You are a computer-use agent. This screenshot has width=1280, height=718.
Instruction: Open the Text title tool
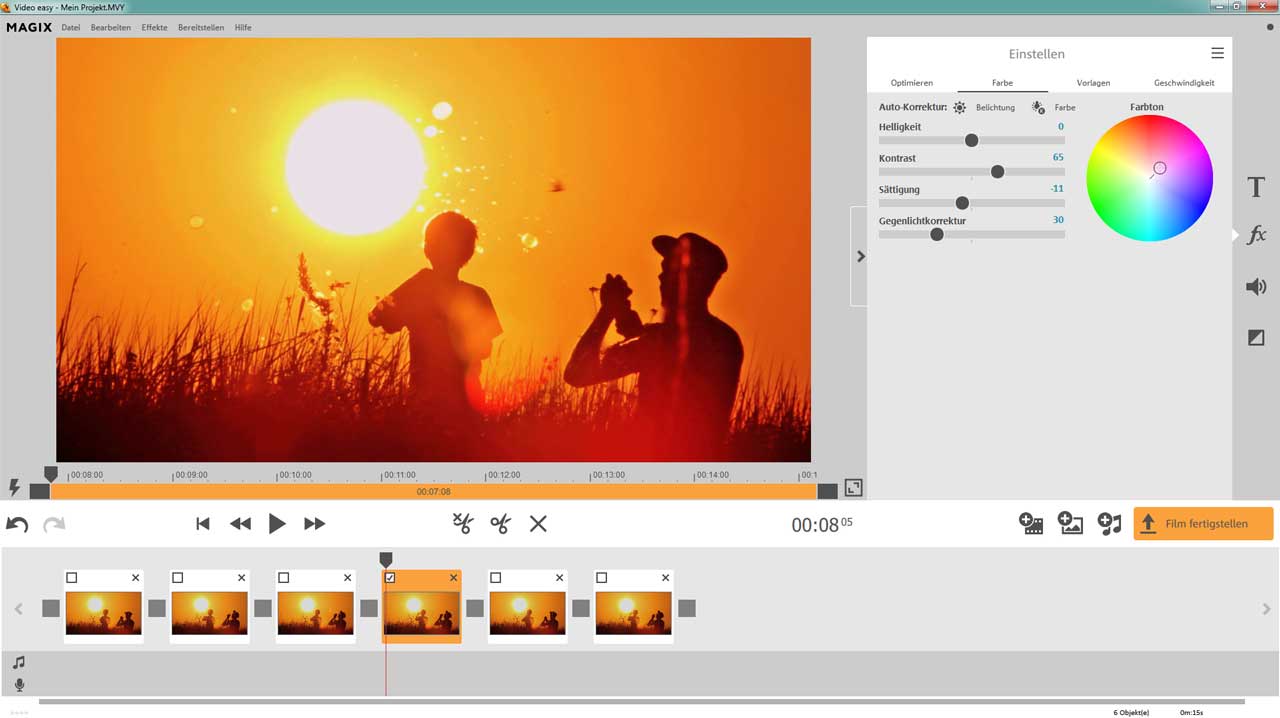tap(1256, 187)
